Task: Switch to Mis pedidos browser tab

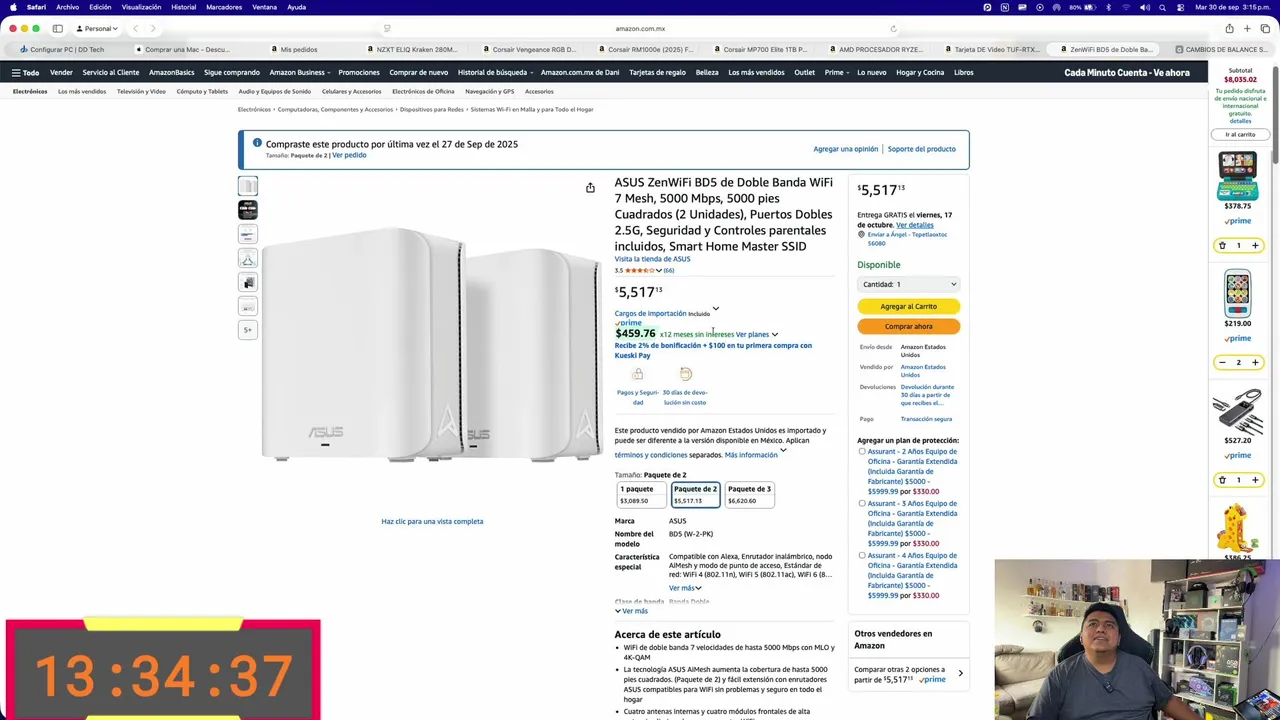Action: point(299,49)
